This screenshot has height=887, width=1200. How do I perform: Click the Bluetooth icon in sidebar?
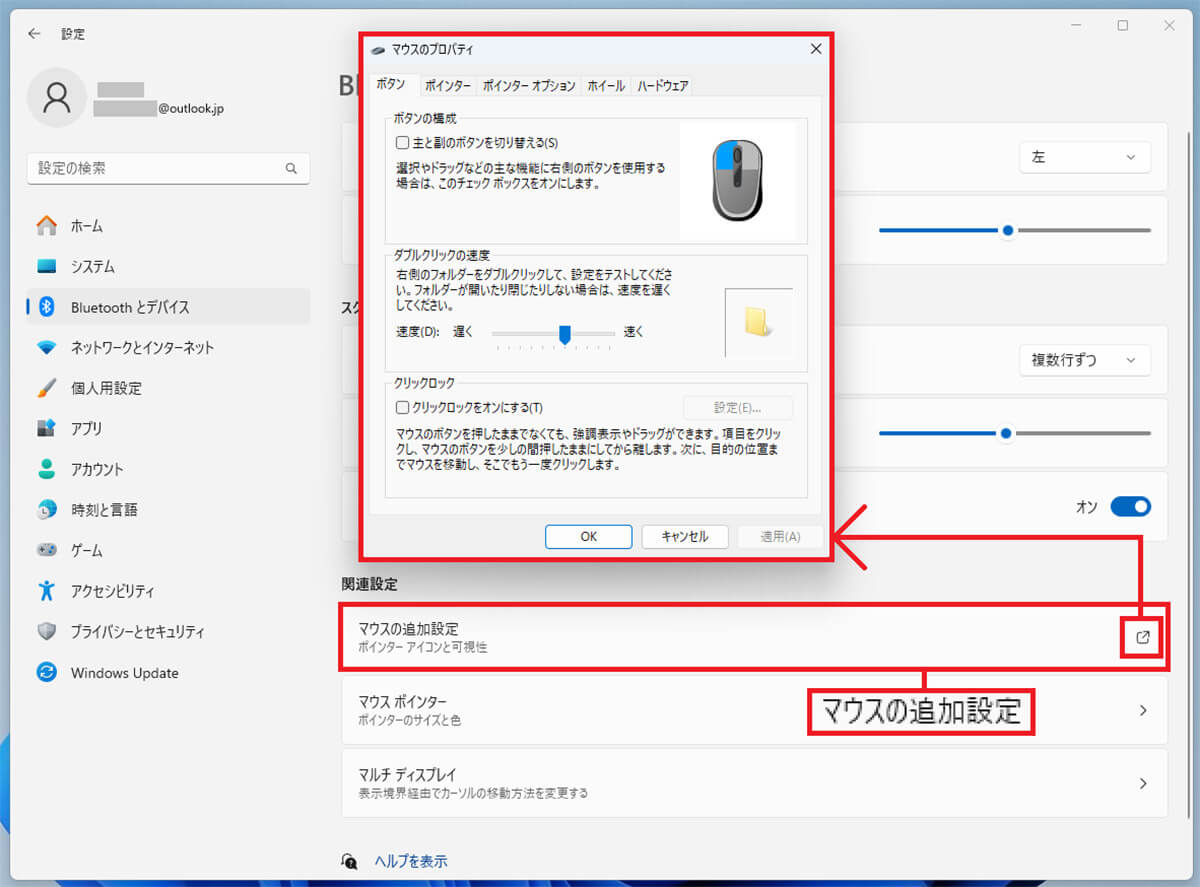(47, 307)
